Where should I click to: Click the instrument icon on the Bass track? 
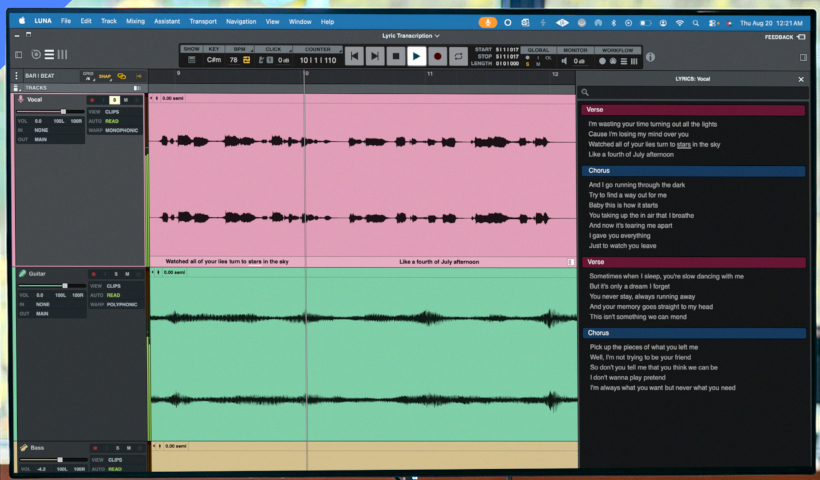24,448
